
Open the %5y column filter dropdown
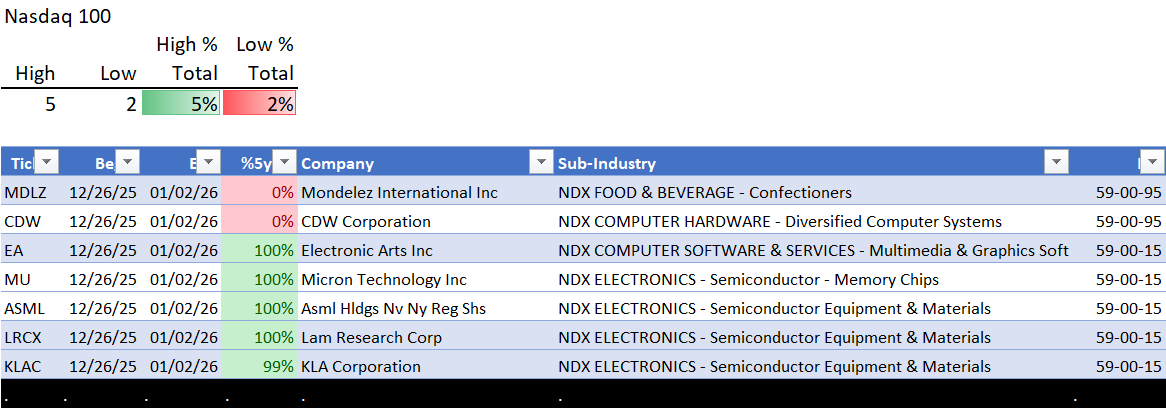point(285,162)
